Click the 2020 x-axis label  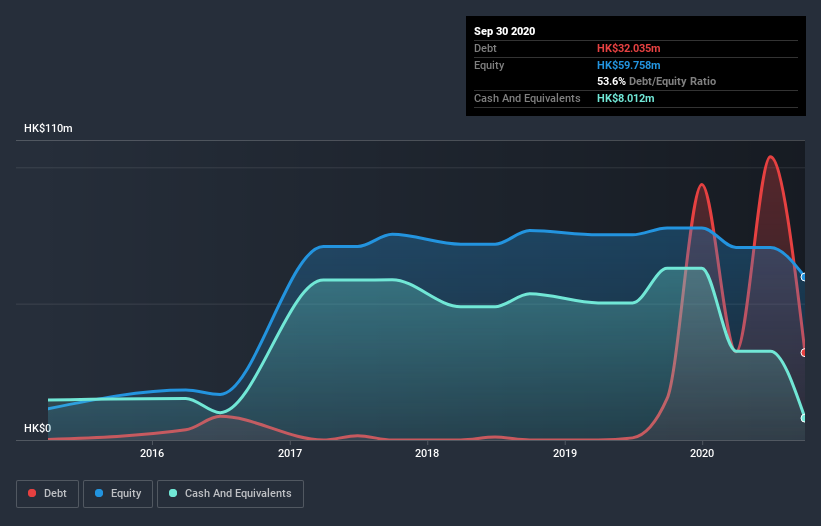click(x=702, y=453)
